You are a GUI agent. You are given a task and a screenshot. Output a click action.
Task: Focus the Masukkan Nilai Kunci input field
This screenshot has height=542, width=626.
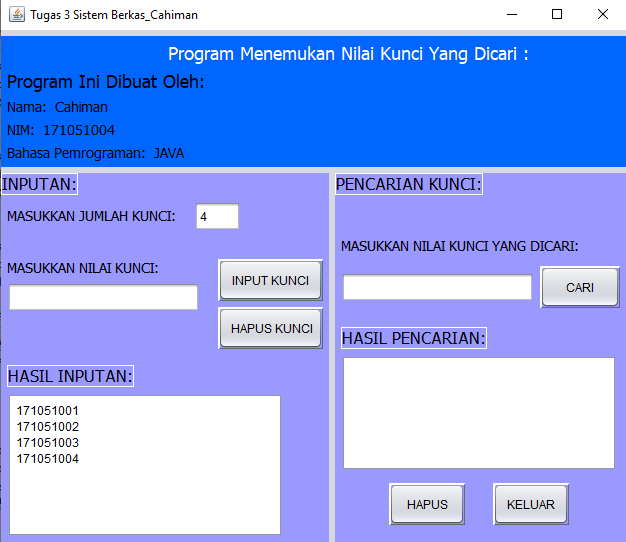[103, 297]
